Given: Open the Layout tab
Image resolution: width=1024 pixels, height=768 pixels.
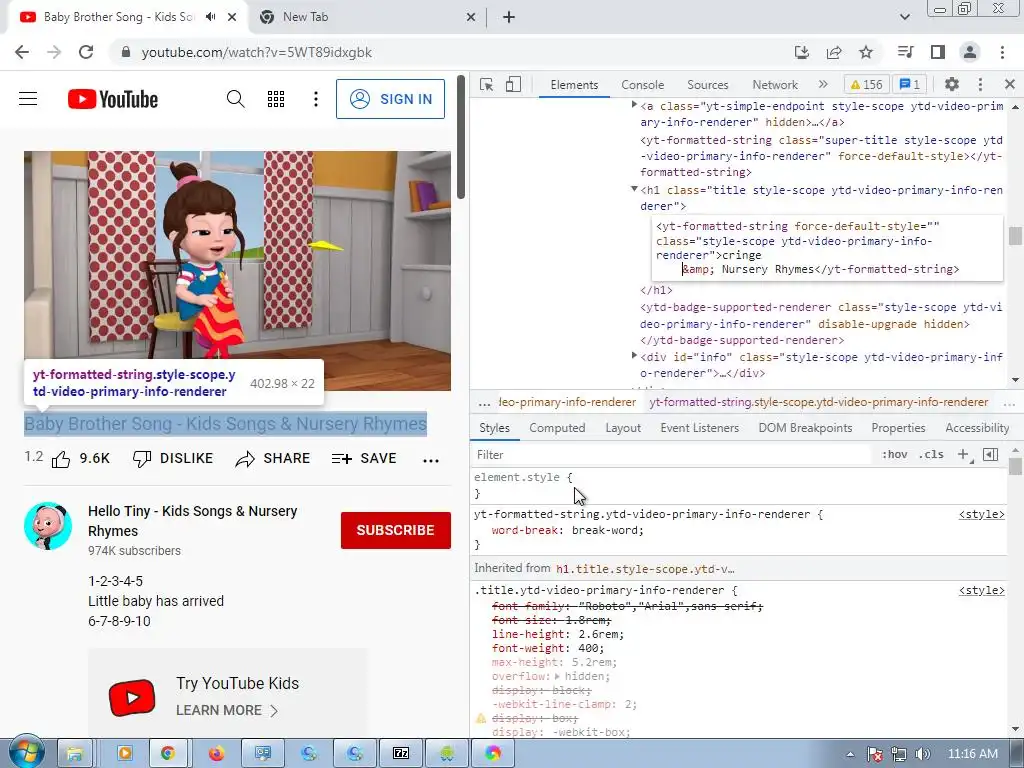Looking at the screenshot, I should coord(623,428).
